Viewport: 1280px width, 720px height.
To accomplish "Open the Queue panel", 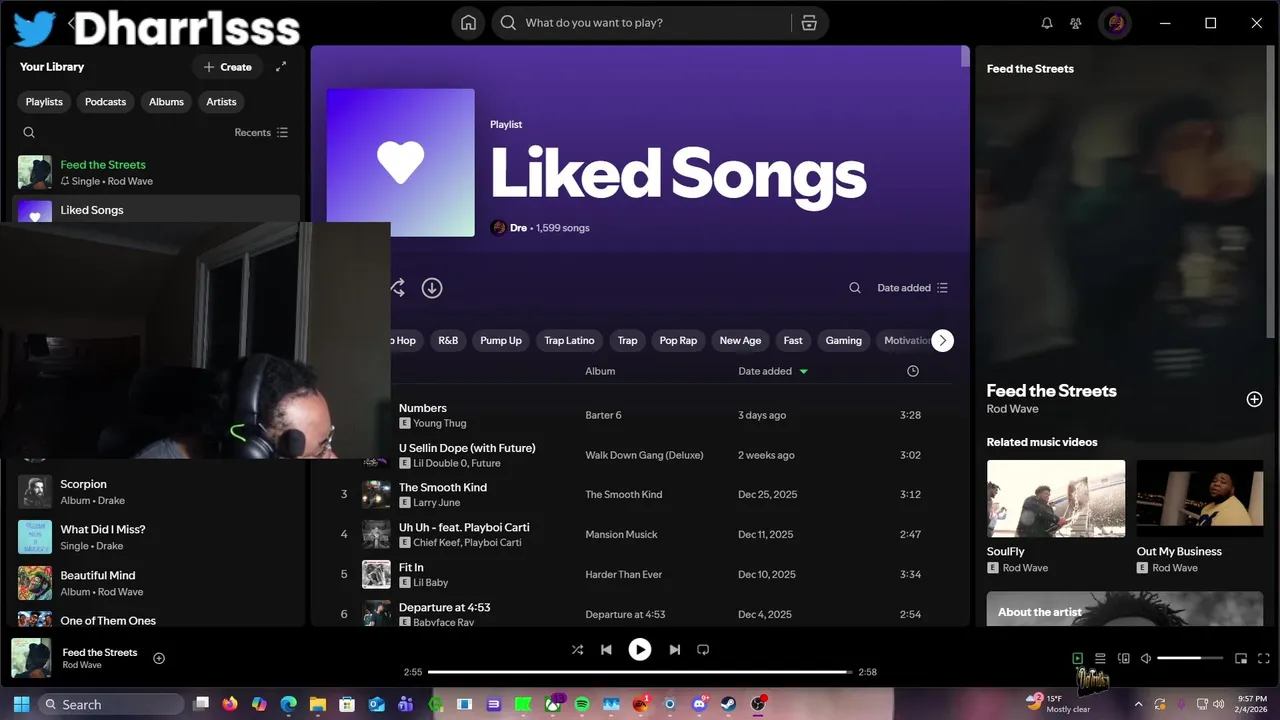I will point(1100,658).
